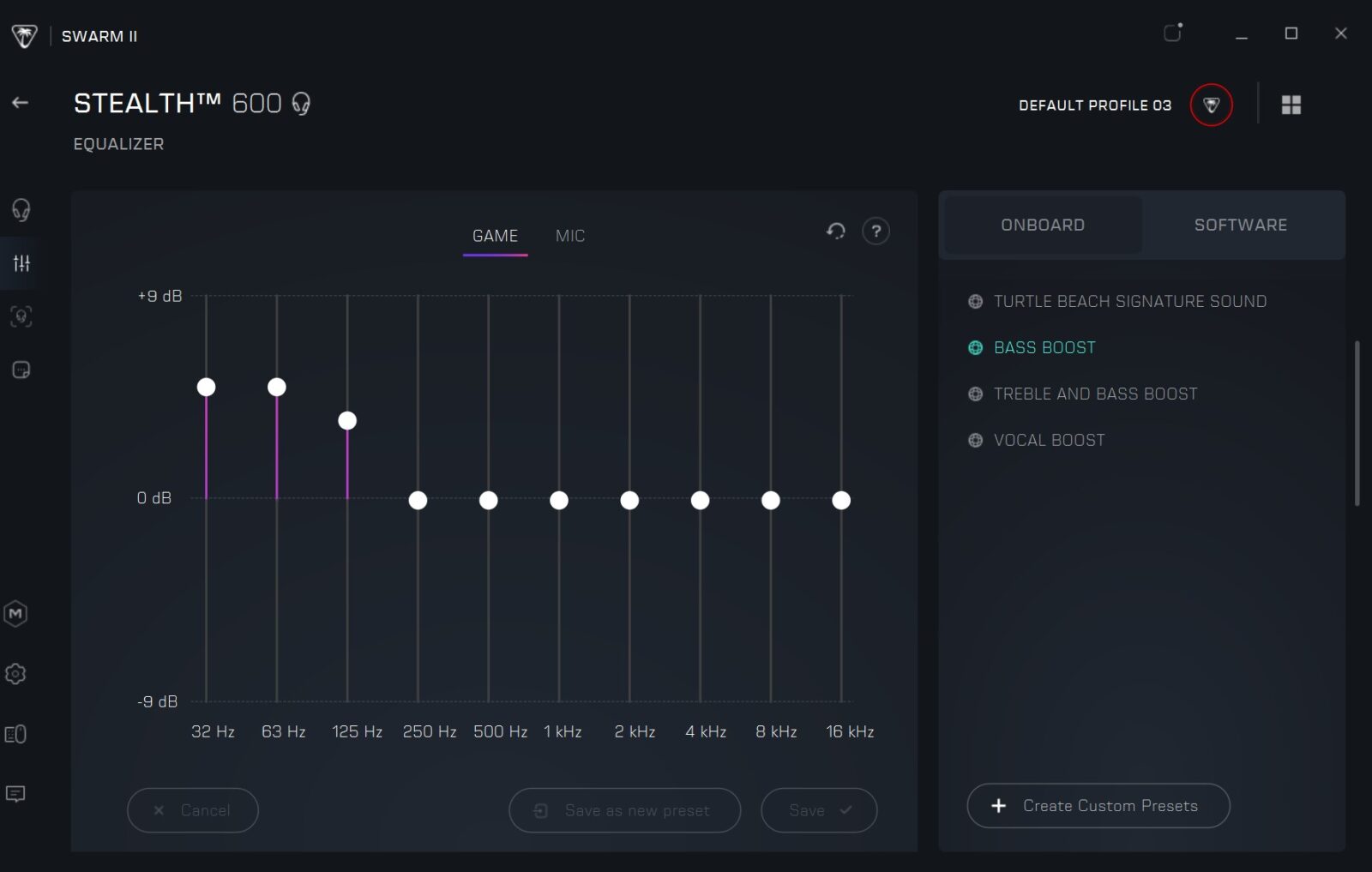Viewport: 1372px width, 872px height.
Task: Click the back arrow icon
Action: [x=21, y=103]
